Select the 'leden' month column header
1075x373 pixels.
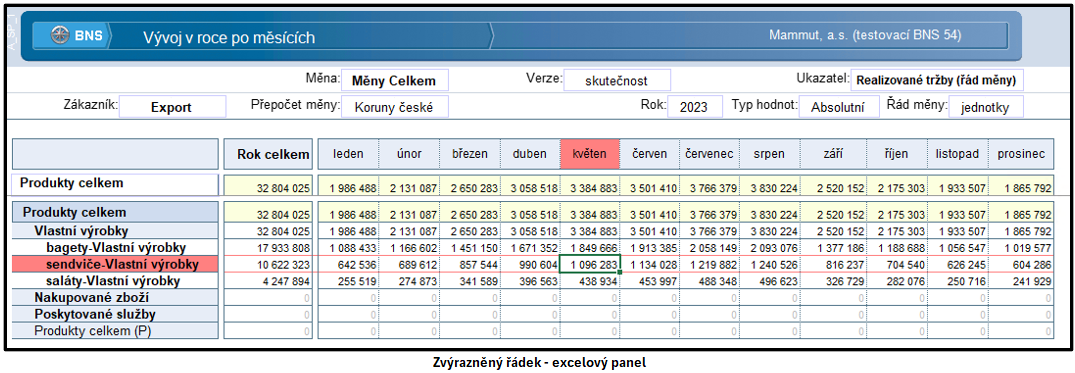(348, 154)
